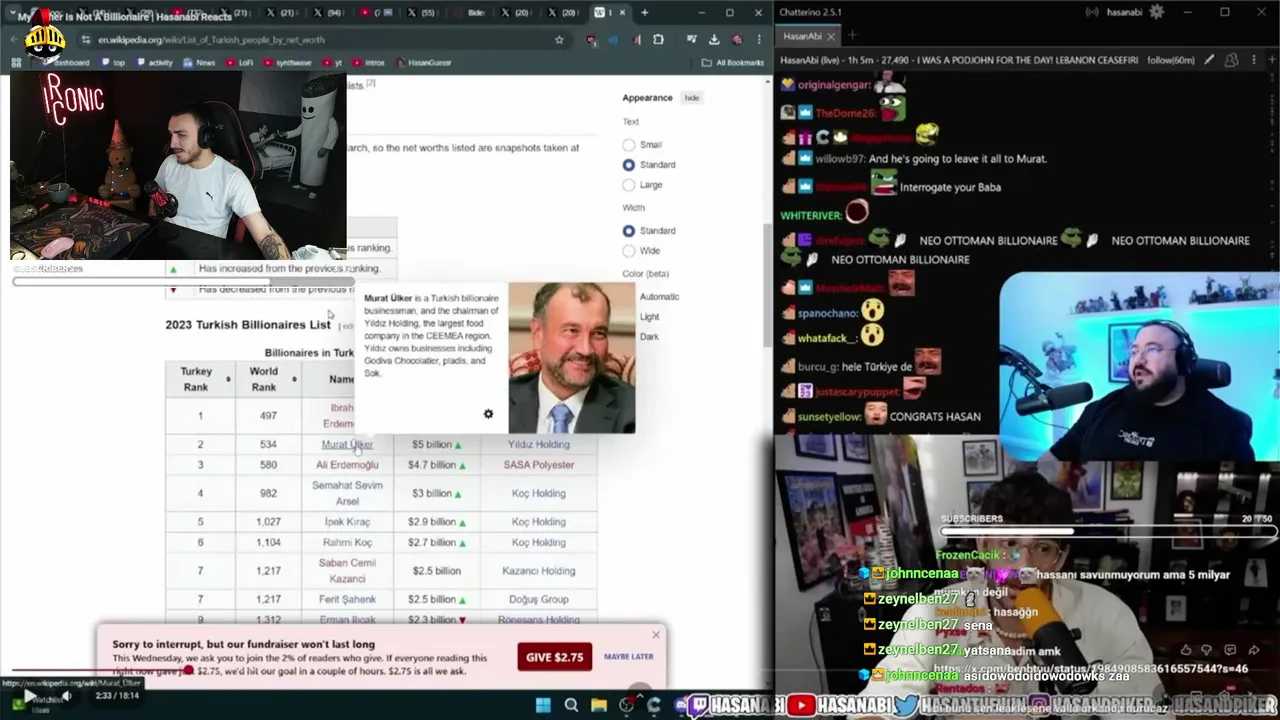Screen dimensions: 1280x720
Task: Open File Explorer from taskbar
Action: pyautogui.click(x=599, y=705)
